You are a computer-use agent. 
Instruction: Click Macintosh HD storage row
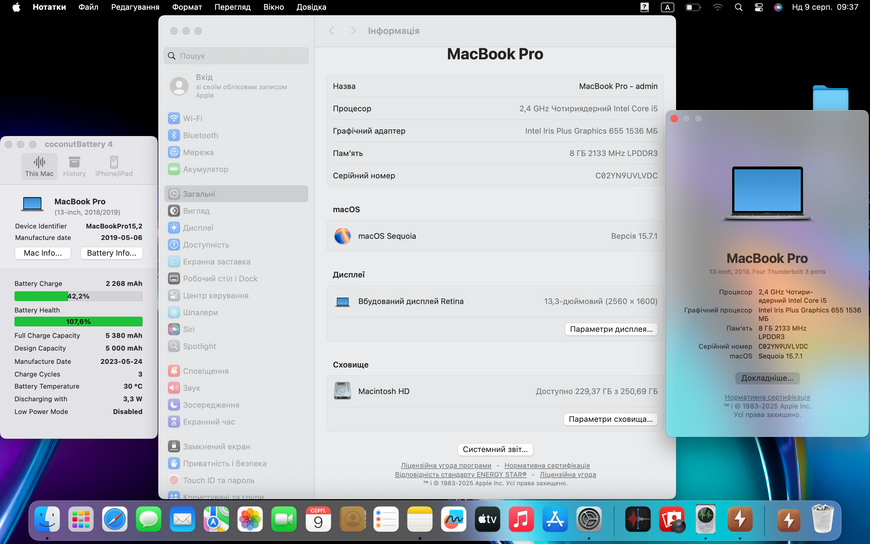[495, 391]
